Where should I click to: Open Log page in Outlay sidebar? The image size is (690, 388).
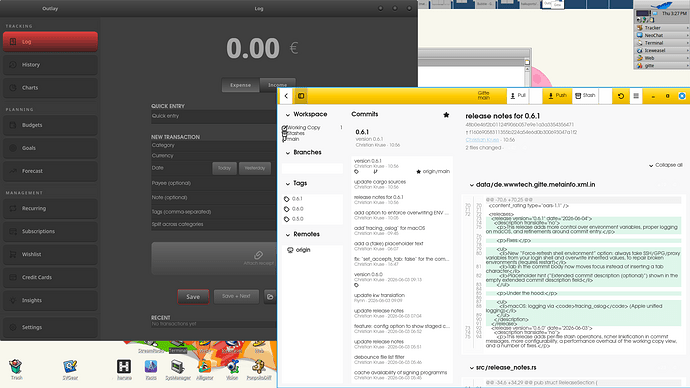[50, 42]
